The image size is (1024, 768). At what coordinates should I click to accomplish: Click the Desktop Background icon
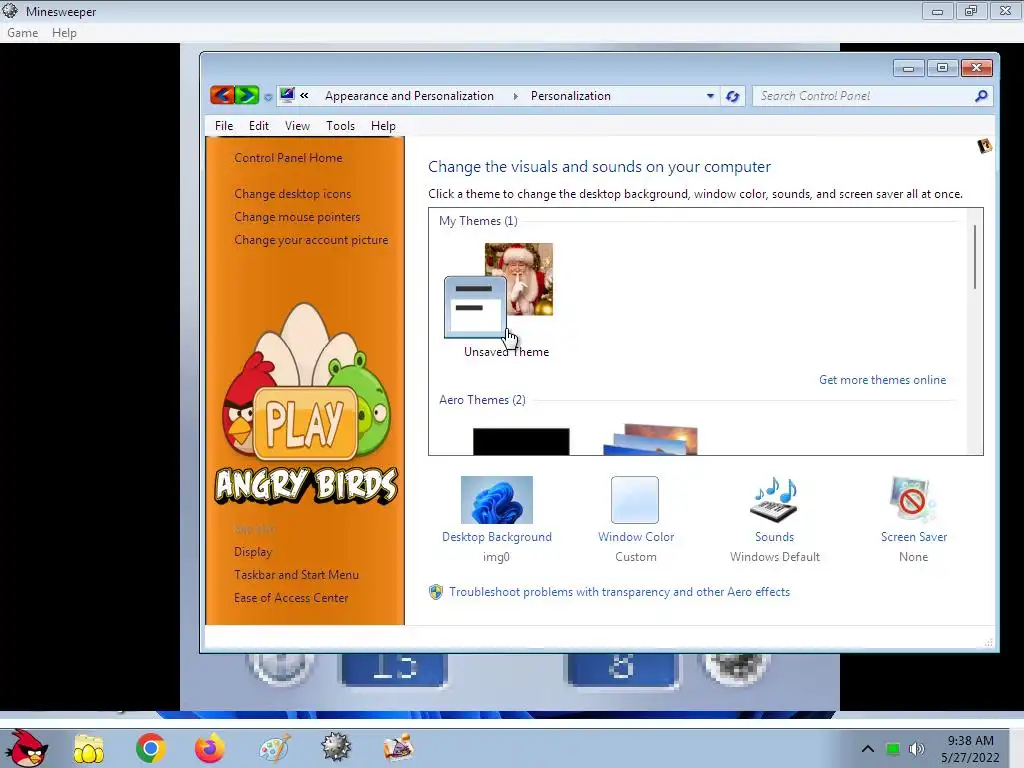point(496,500)
